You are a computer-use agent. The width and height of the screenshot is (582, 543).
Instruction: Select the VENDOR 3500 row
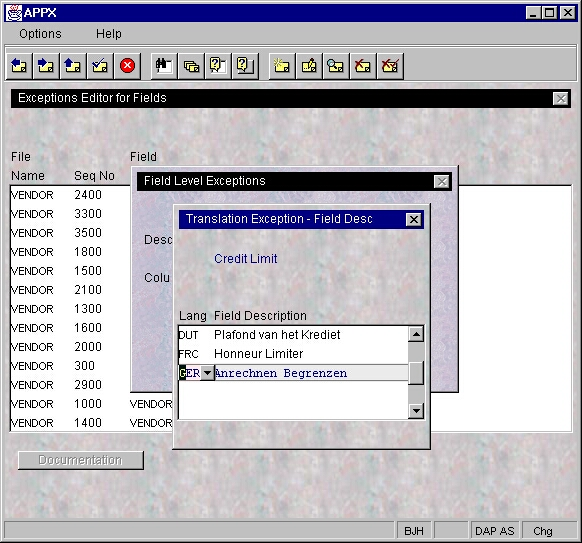[x=71, y=233]
